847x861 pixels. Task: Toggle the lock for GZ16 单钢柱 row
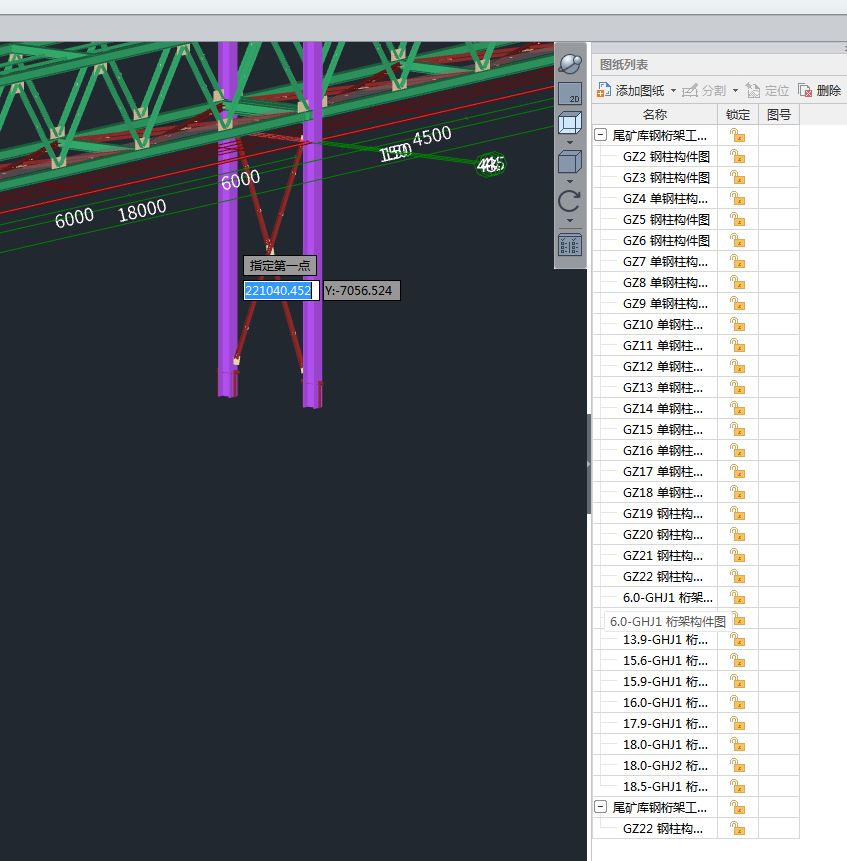click(x=737, y=450)
